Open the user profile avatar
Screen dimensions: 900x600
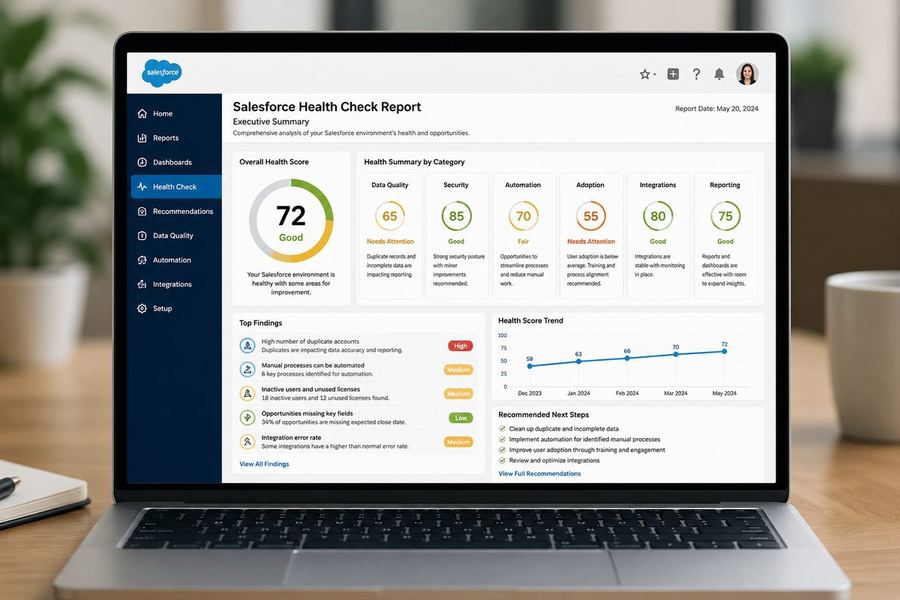point(747,73)
